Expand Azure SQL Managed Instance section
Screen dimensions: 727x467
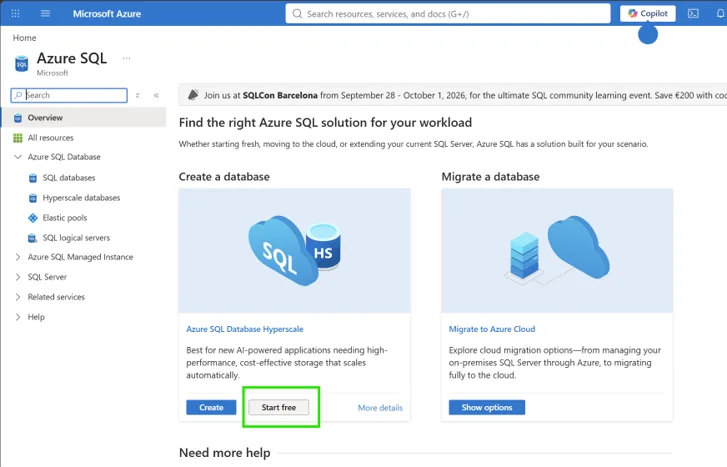point(18,257)
